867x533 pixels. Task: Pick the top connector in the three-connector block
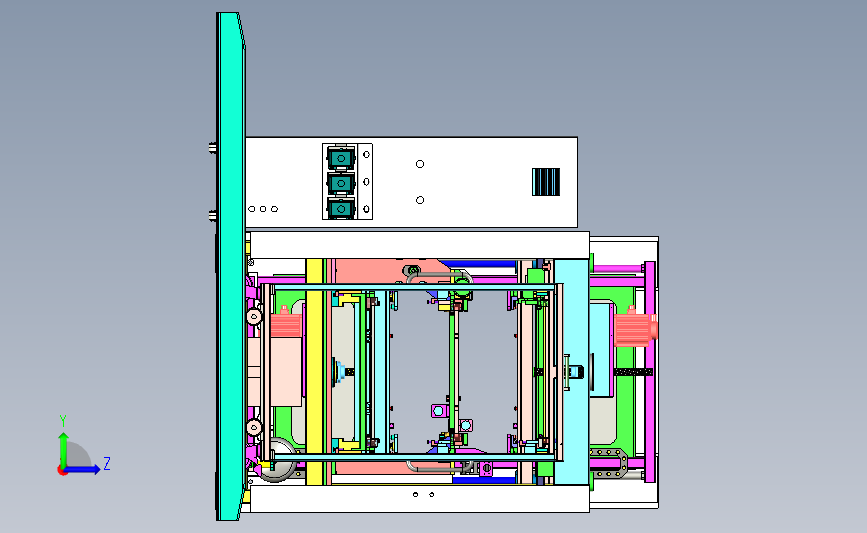pyautogui.click(x=341, y=158)
